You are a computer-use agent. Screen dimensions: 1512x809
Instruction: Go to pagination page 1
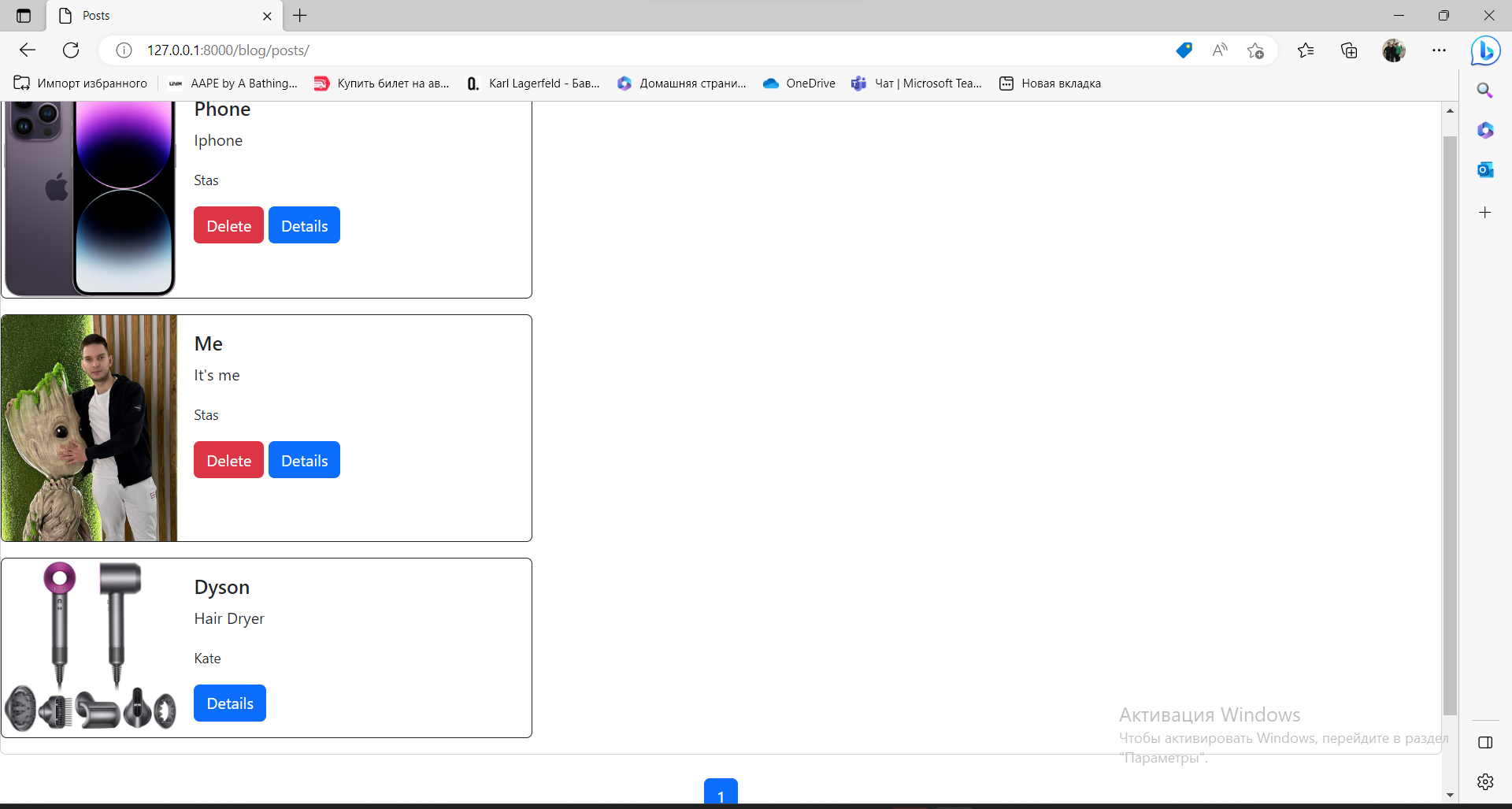[721, 794]
